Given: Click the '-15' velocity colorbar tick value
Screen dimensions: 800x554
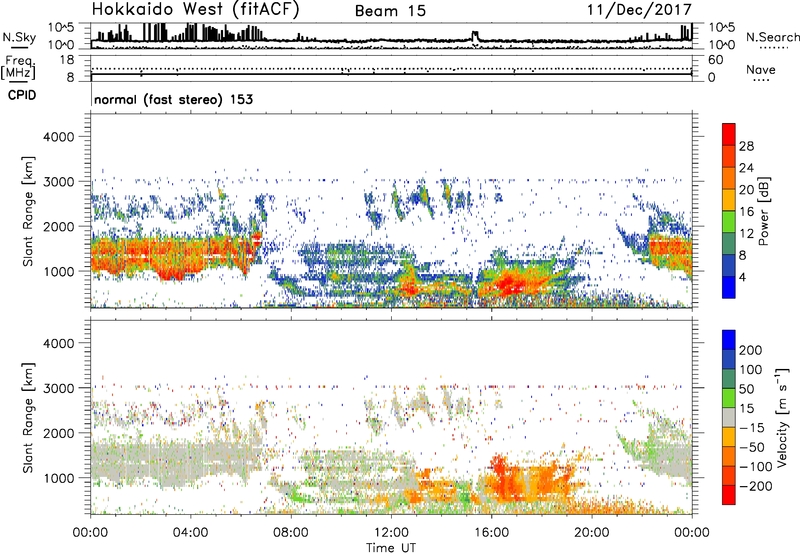Looking at the screenshot, I should [752, 427].
